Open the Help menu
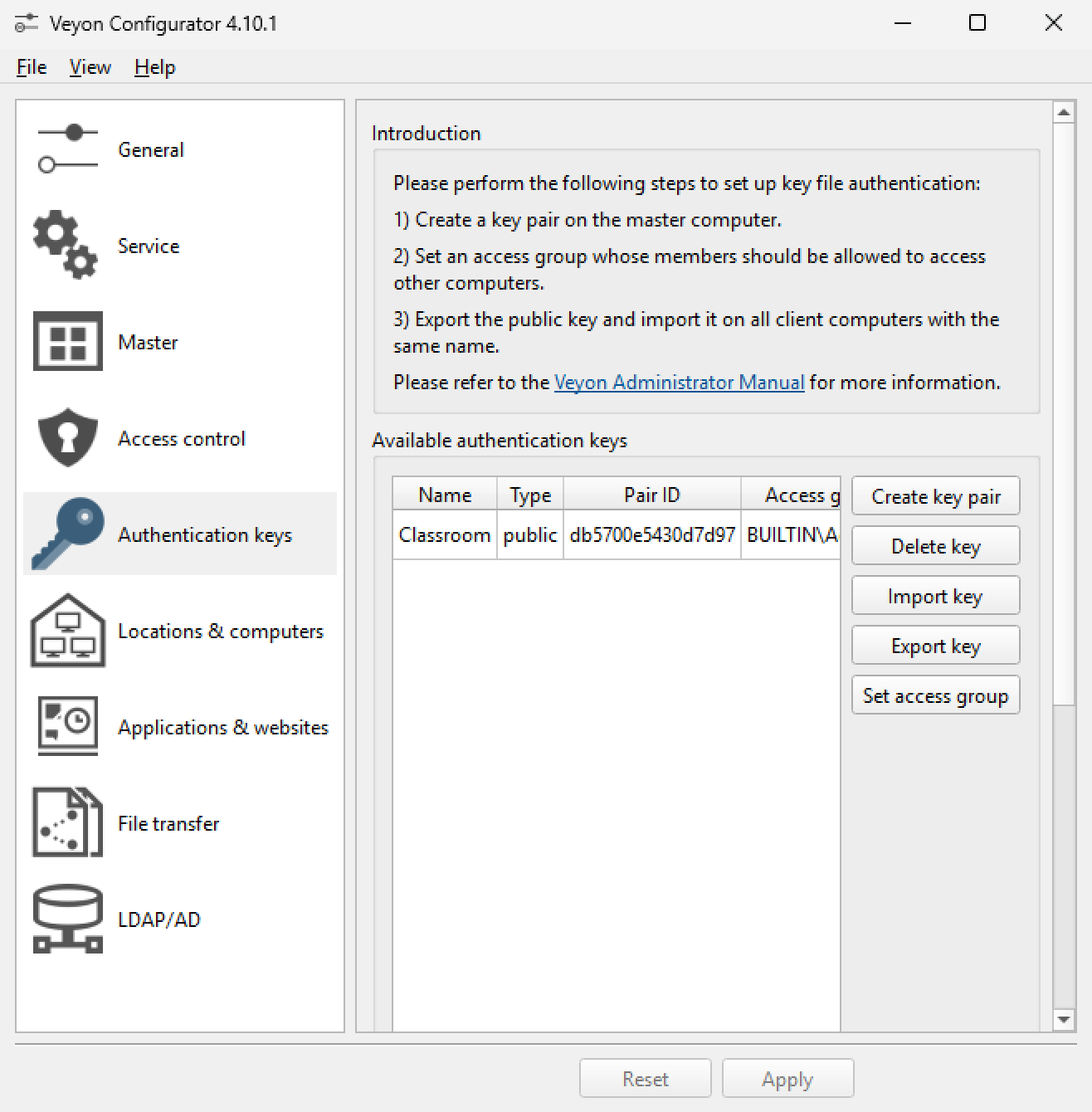 [155, 67]
